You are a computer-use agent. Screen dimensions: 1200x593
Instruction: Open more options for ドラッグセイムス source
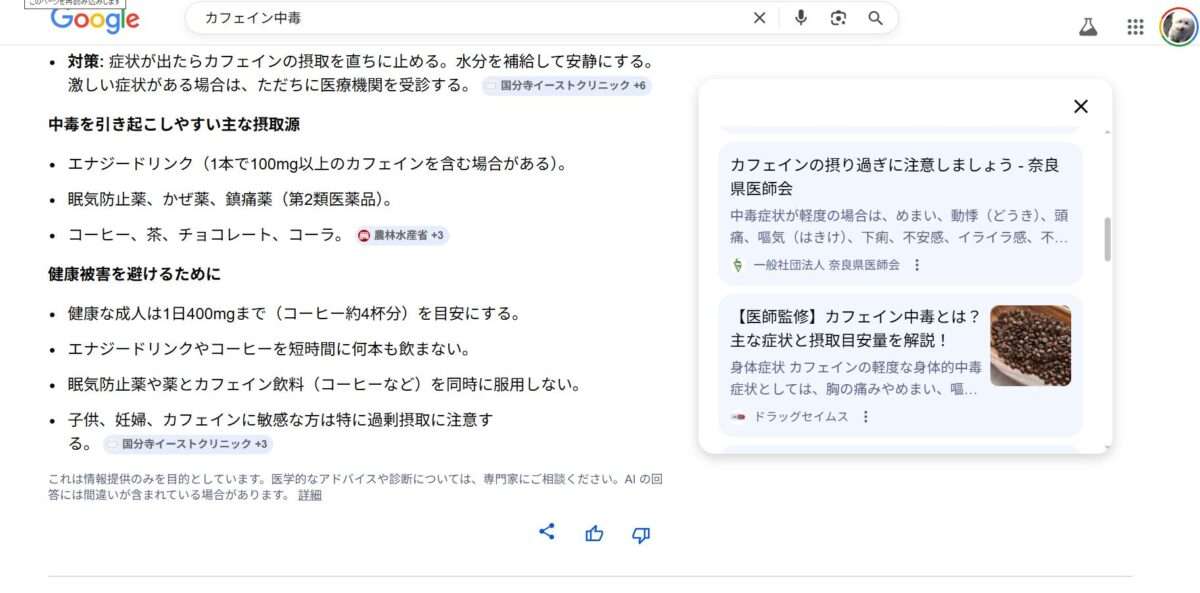pos(866,417)
